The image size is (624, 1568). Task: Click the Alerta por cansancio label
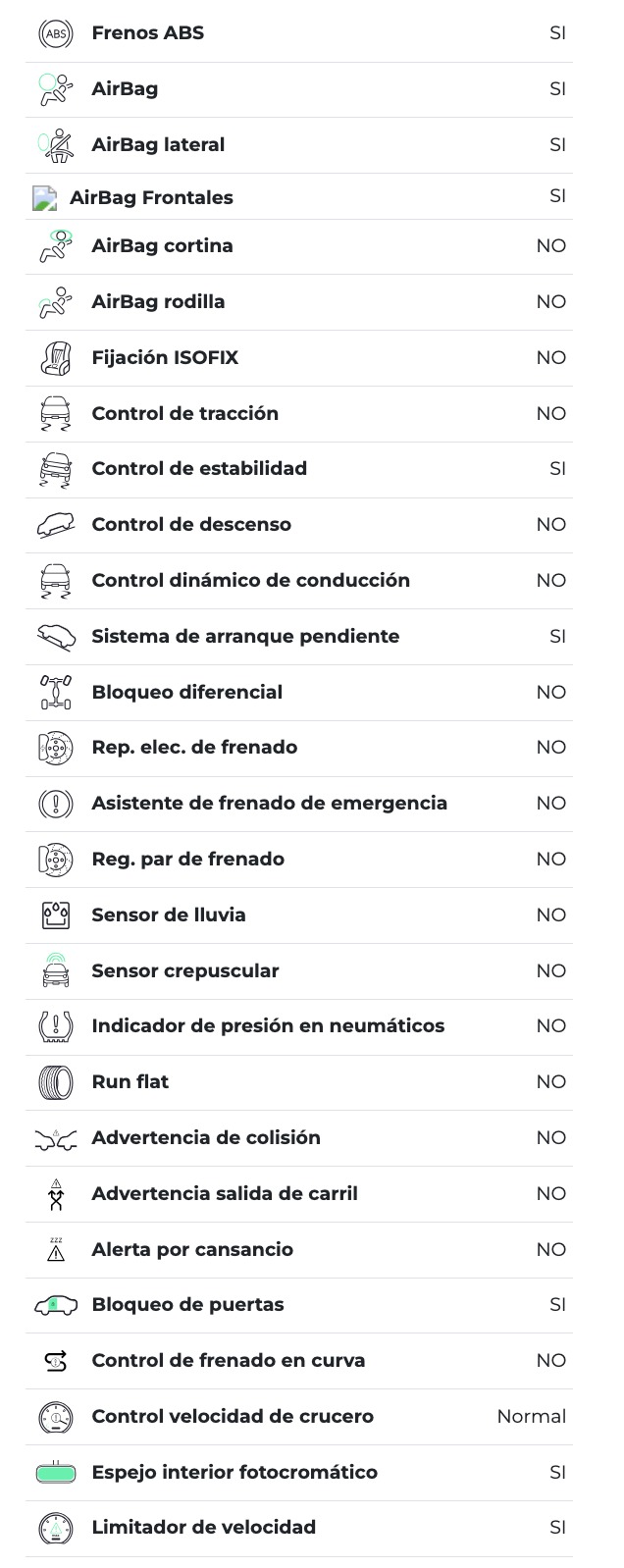(192, 1250)
